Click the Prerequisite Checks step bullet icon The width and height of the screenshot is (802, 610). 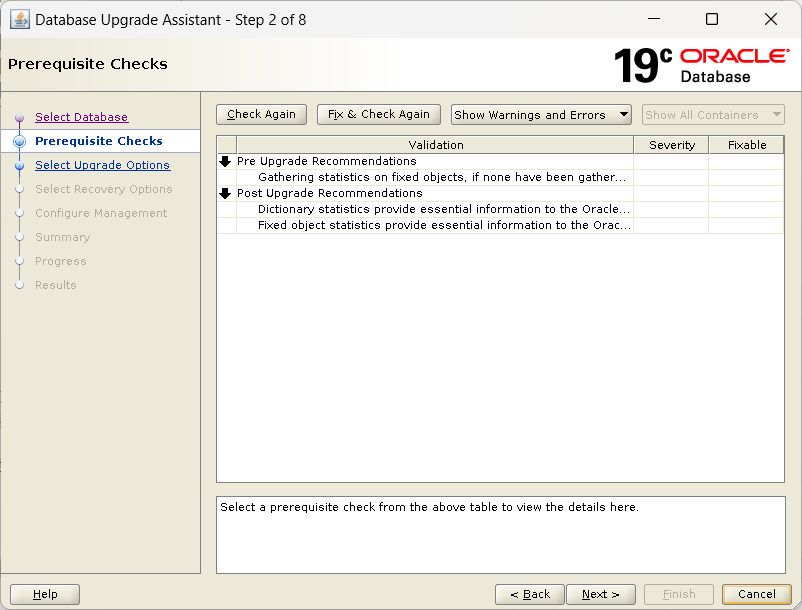click(19, 141)
